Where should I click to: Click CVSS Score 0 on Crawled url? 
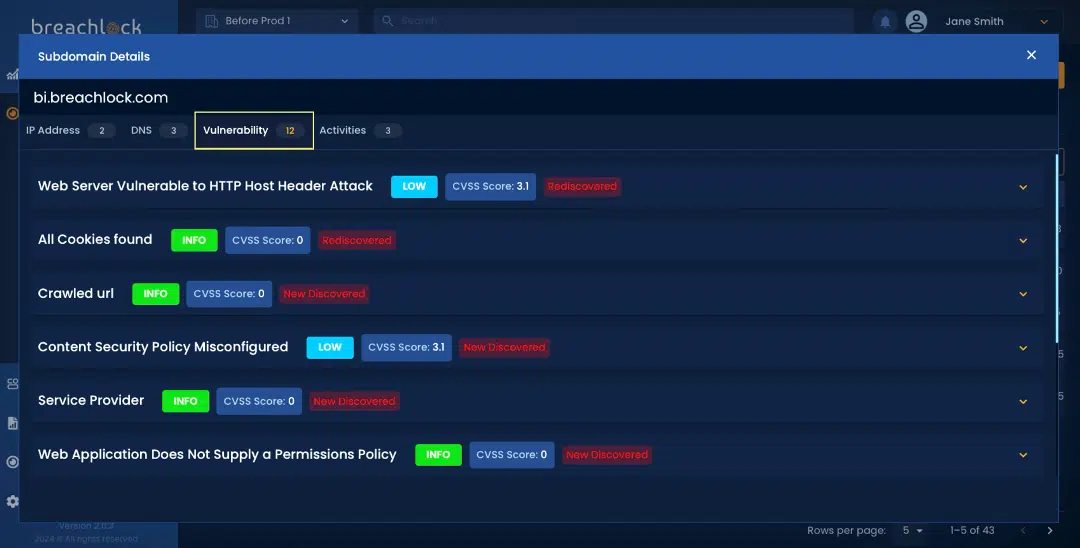click(229, 294)
